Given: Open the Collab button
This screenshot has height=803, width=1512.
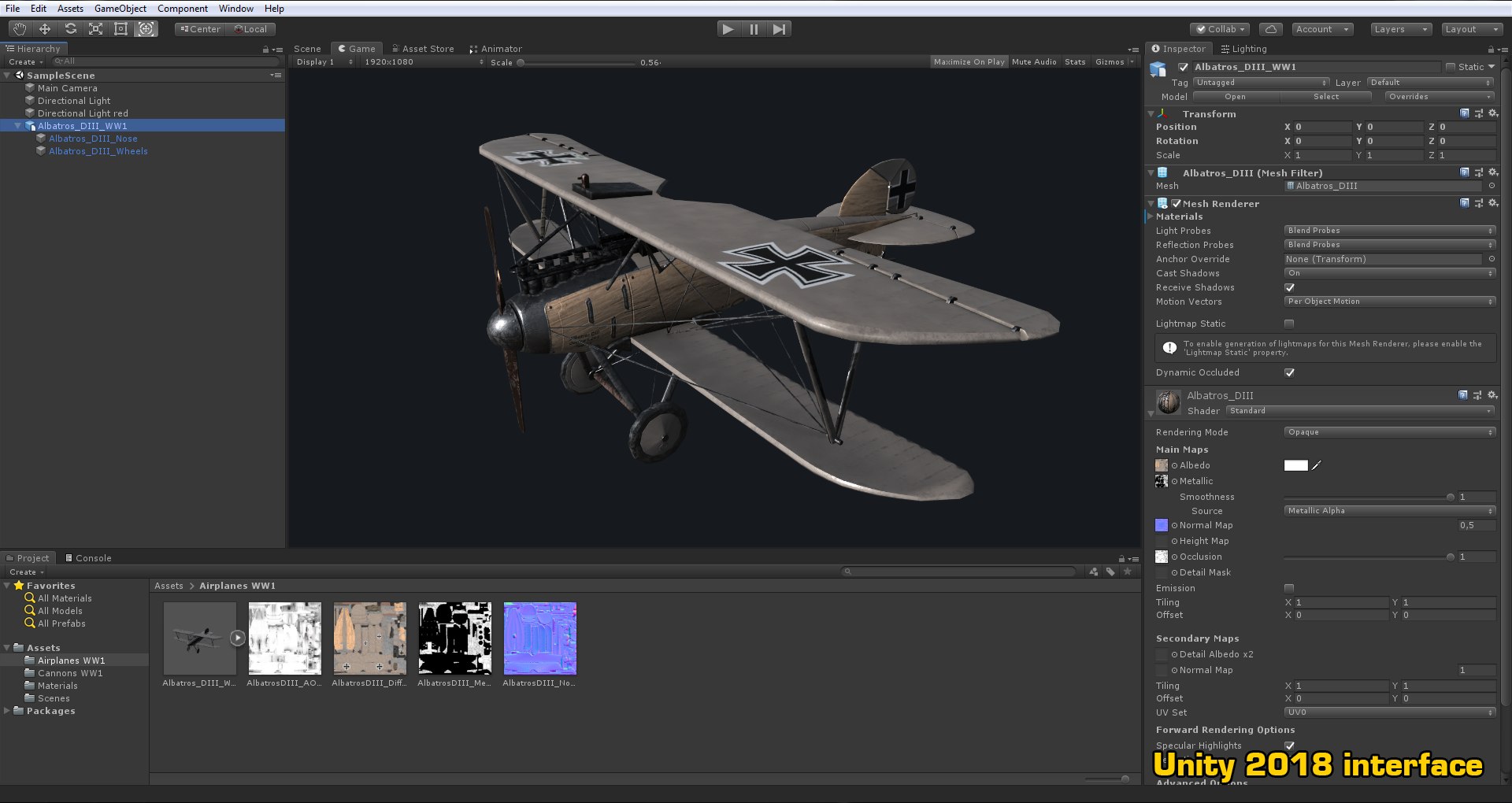Looking at the screenshot, I should 1220,29.
